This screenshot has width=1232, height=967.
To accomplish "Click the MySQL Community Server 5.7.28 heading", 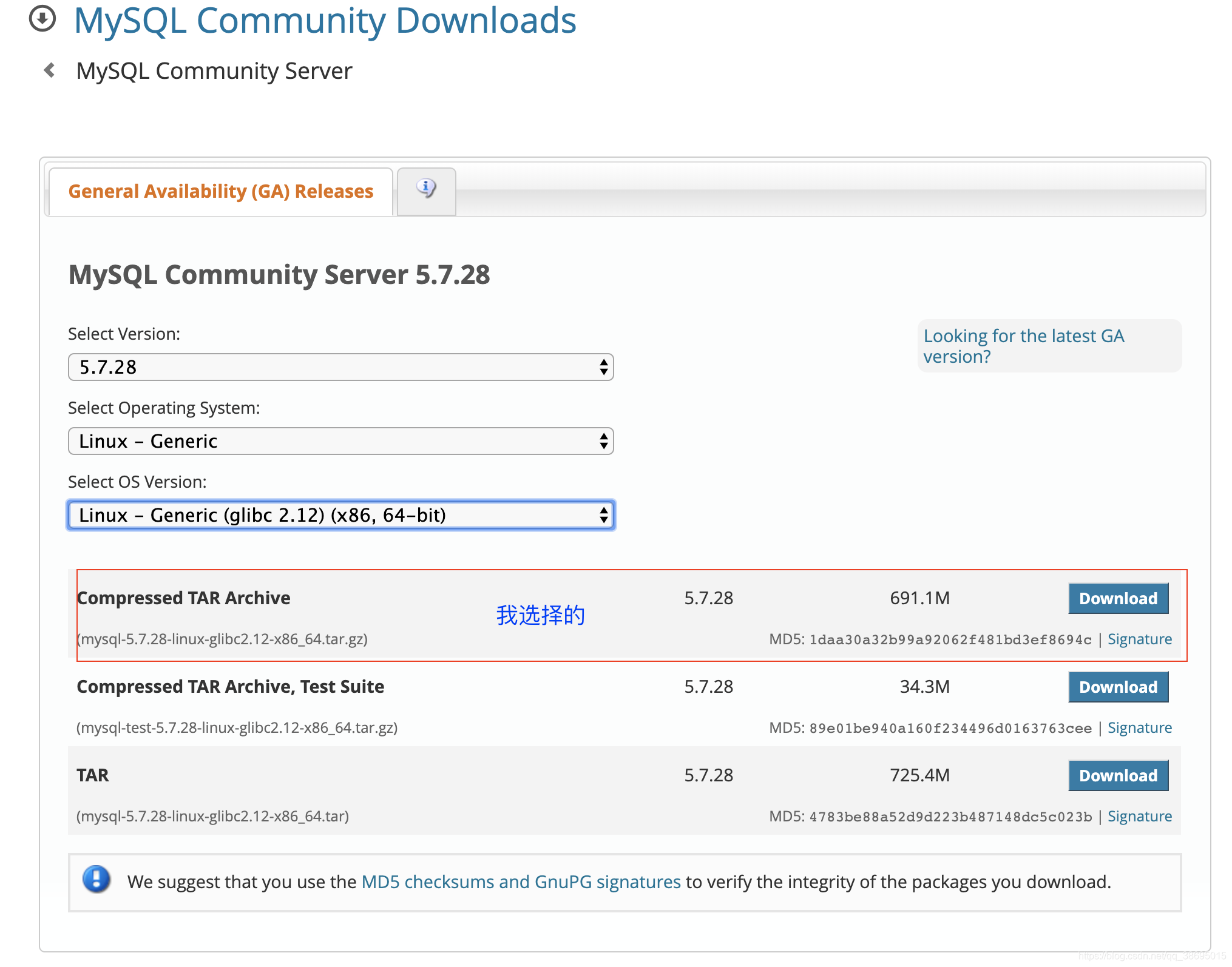I will coord(279,275).
